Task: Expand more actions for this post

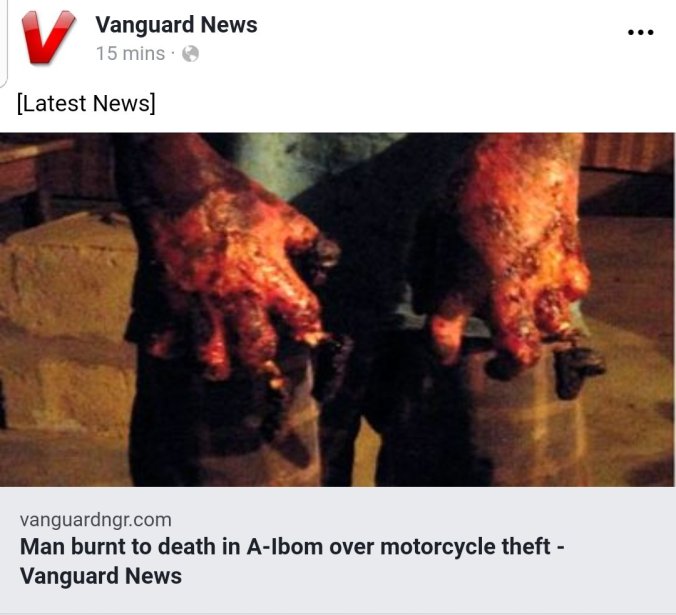Action: tap(641, 32)
